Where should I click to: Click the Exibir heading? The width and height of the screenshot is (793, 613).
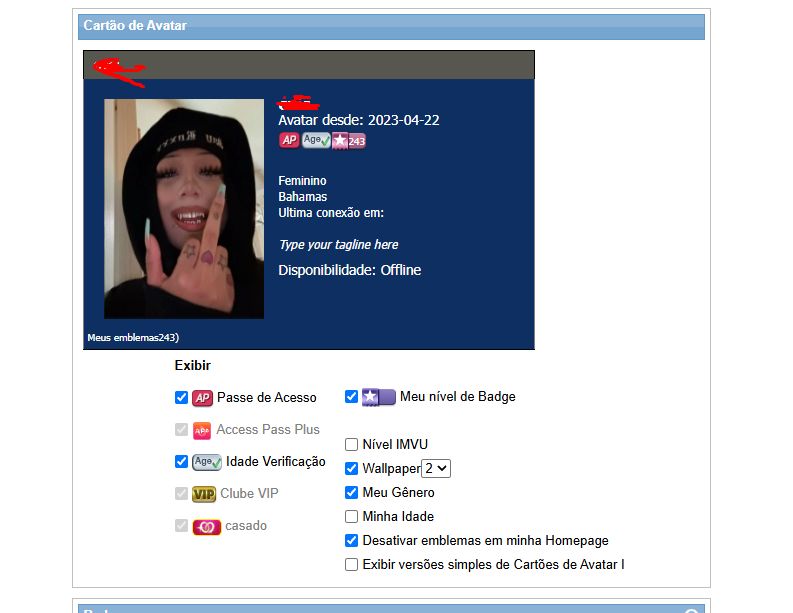click(x=193, y=365)
